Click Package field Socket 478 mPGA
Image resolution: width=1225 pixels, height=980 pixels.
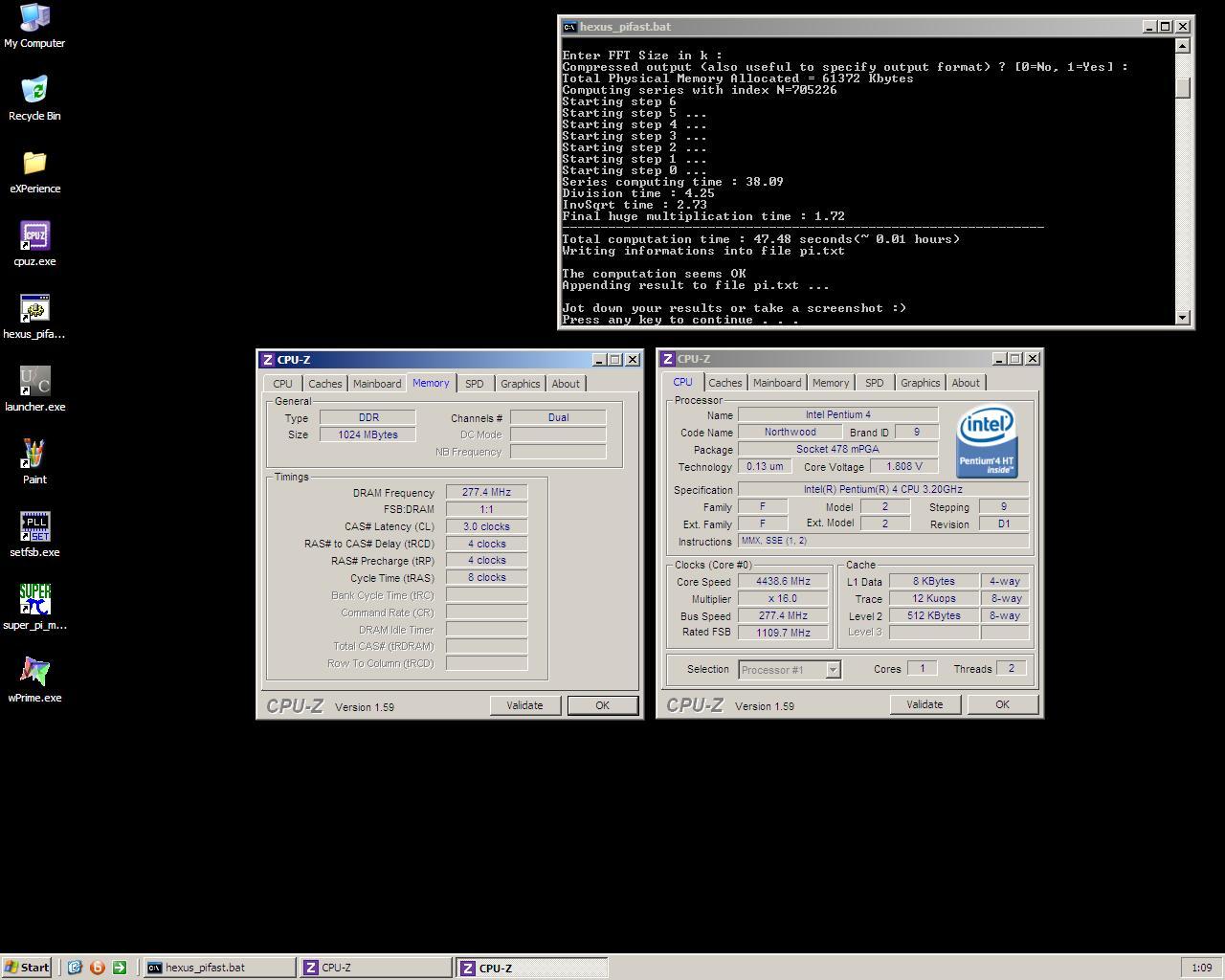point(837,449)
